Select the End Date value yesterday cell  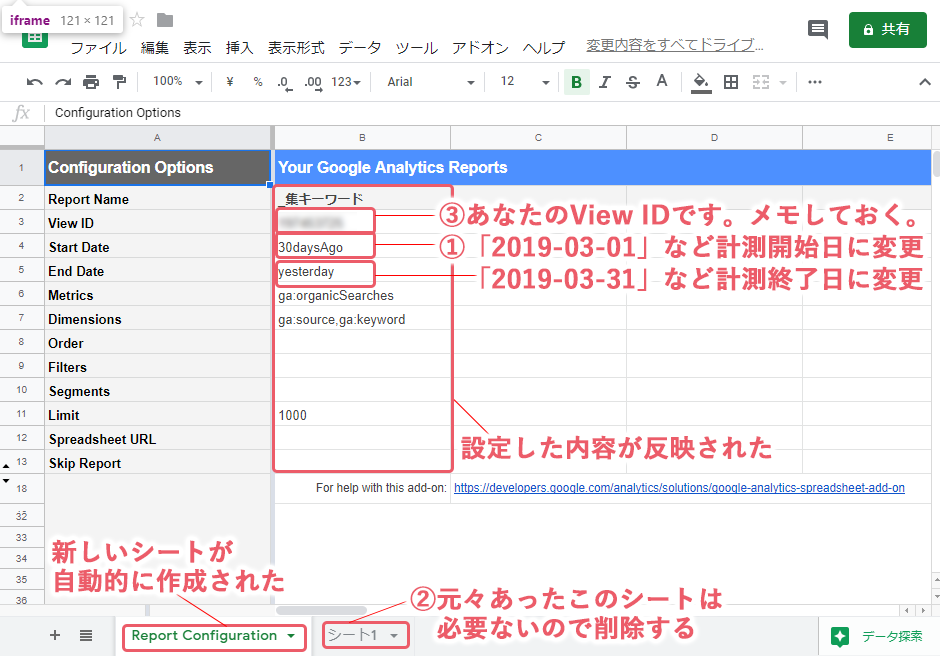pyautogui.click(x=362, y=271)
